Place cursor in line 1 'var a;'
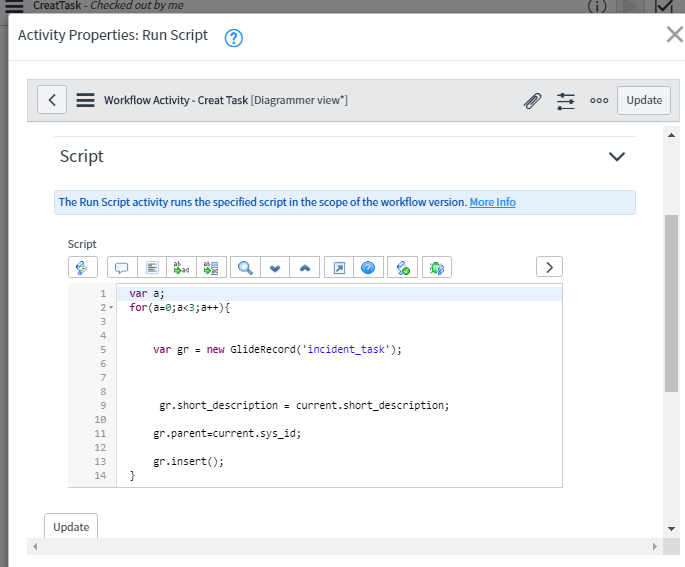The image size is (685, 567). (147, 294)
